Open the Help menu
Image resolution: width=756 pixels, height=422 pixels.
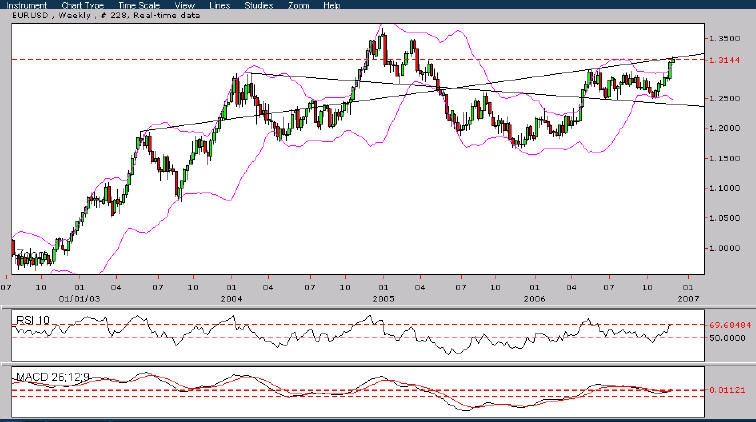pos(331,5)
